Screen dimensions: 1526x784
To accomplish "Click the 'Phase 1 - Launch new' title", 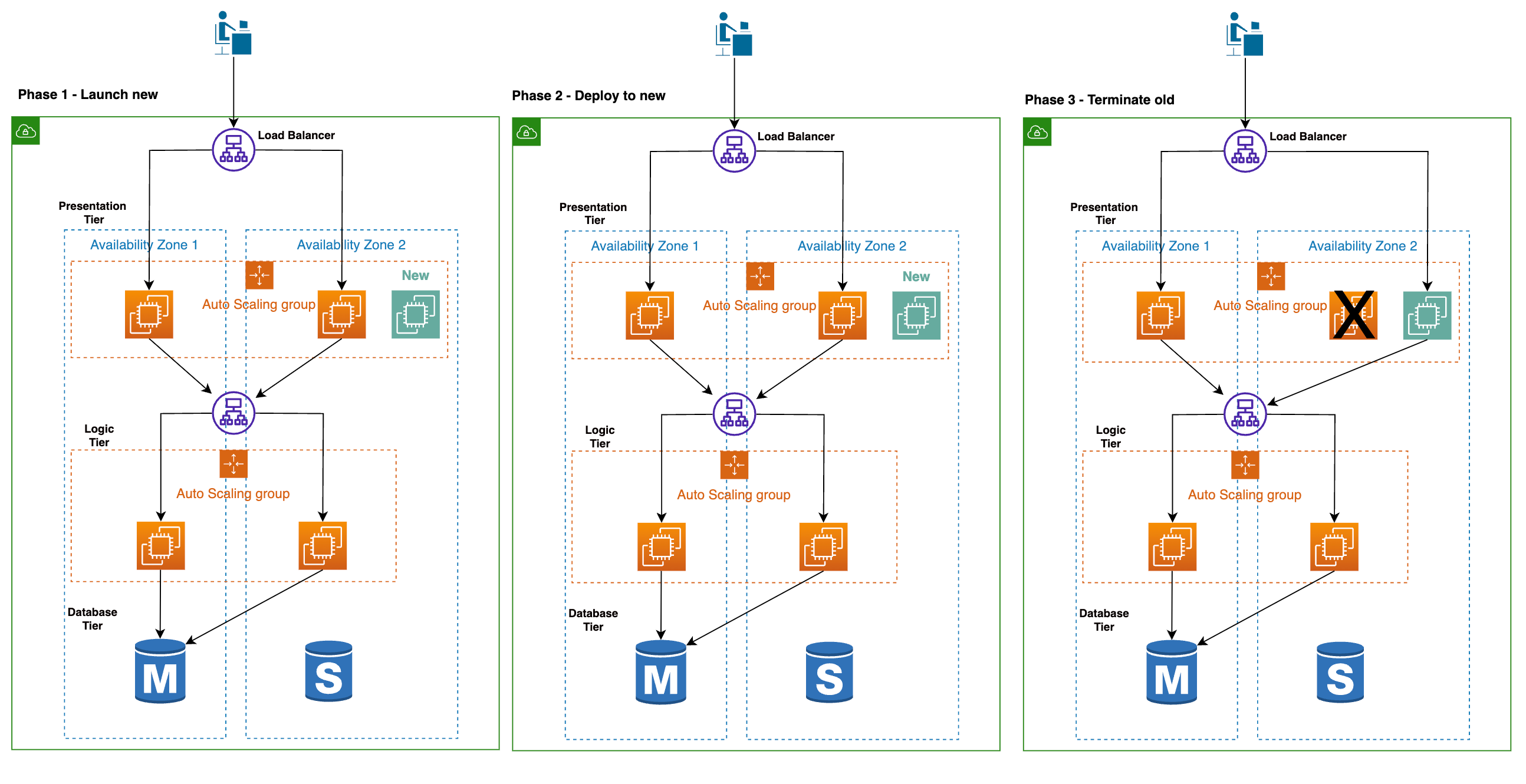I will pyautogui.click(x=88, y=95).
